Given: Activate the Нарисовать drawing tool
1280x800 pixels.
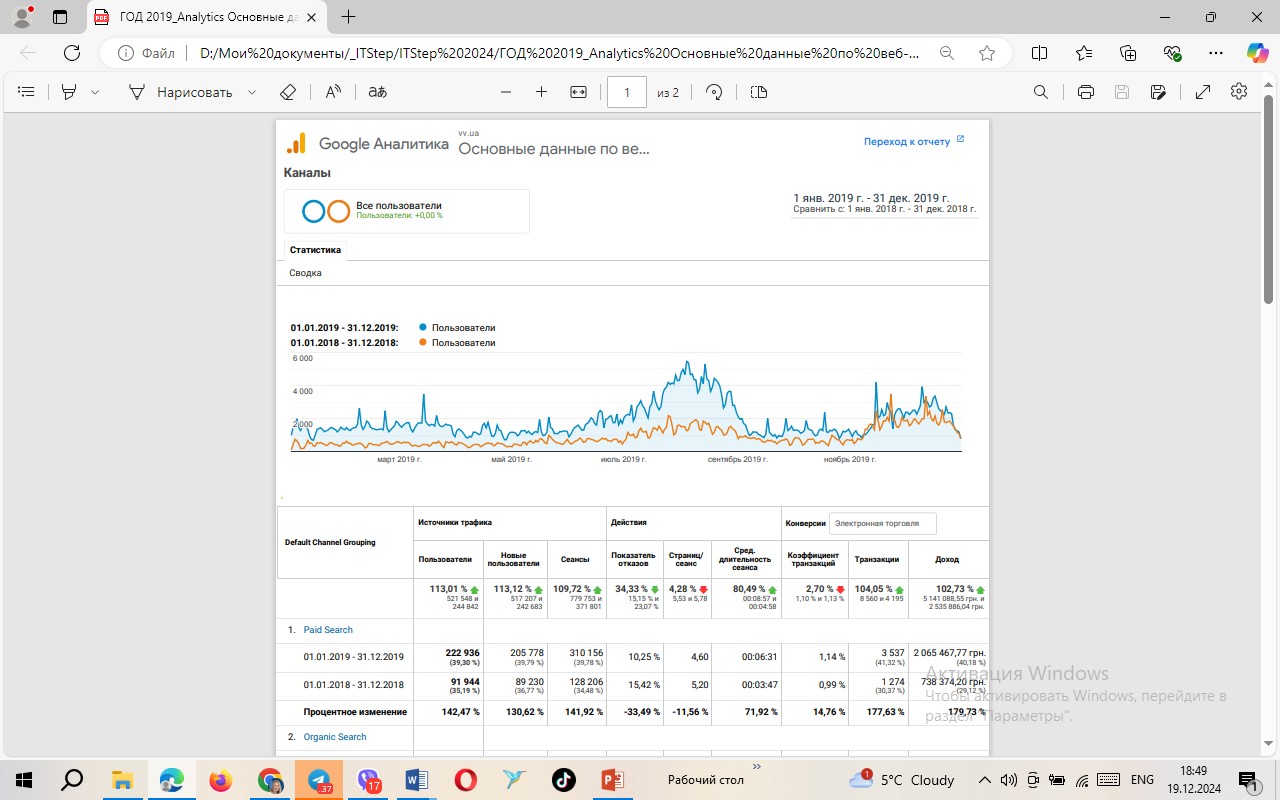Looking at the screenshot, I should 181,92.
